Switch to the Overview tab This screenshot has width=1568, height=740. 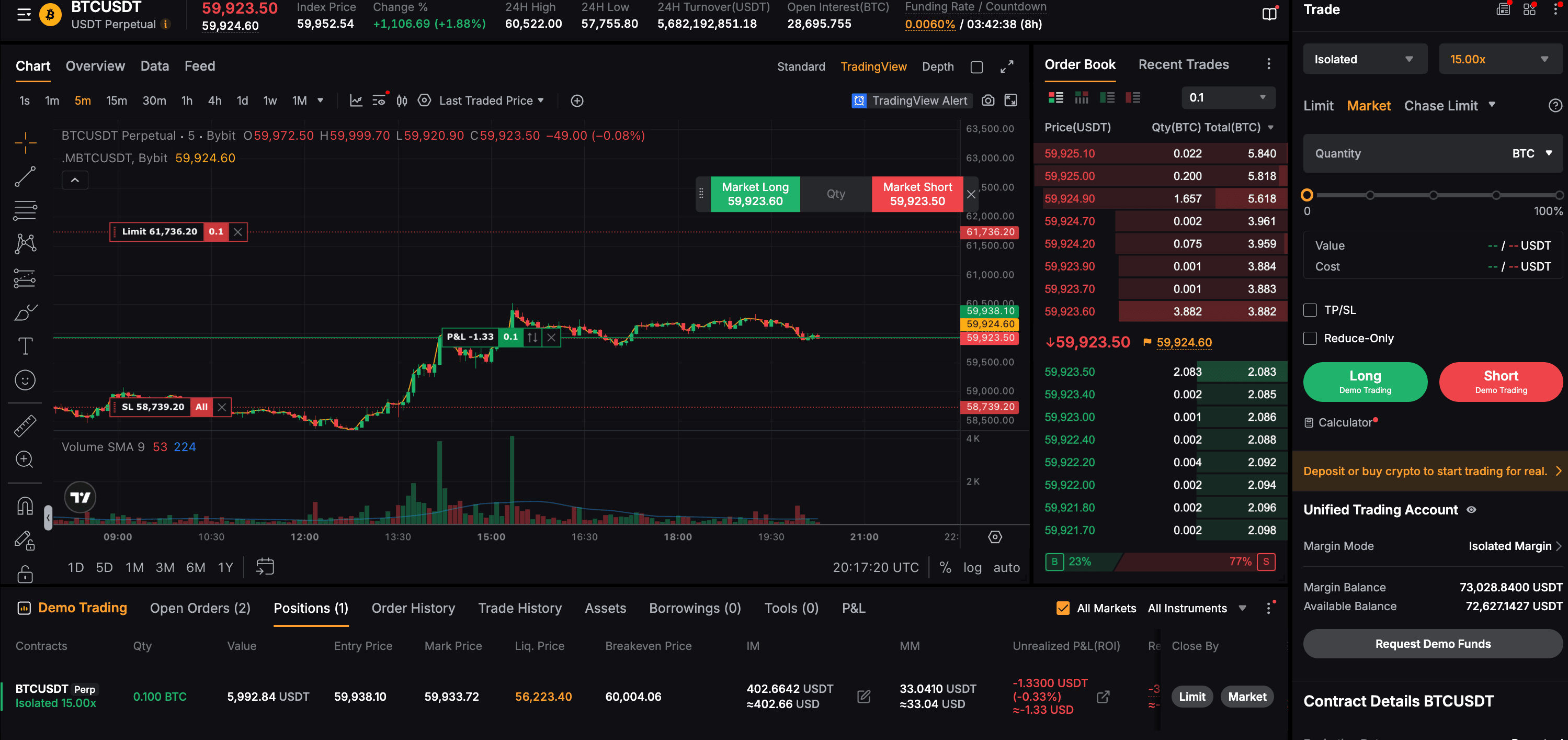[95, 66]
